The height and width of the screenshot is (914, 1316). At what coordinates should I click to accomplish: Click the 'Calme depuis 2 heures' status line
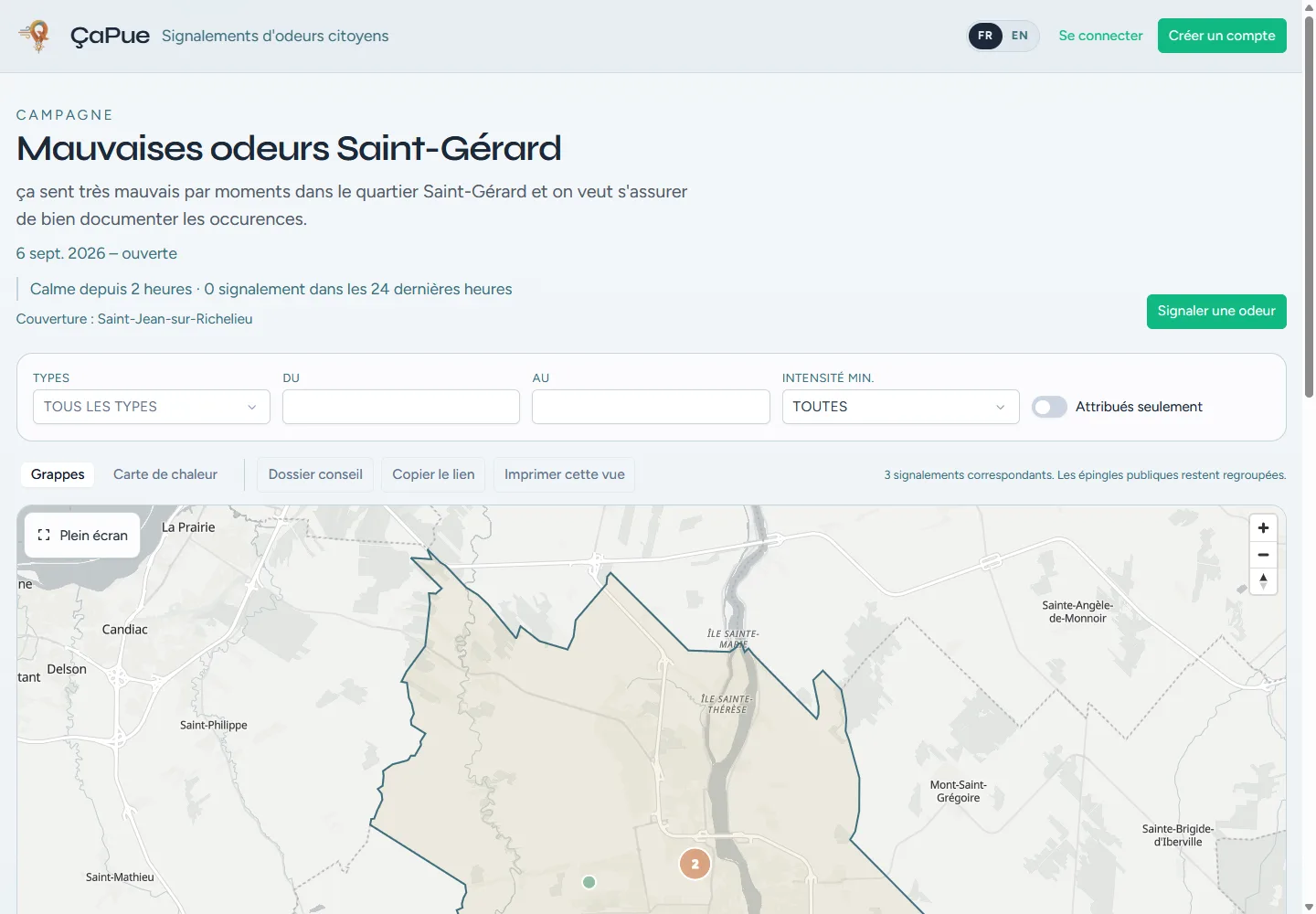pos(271,289)
